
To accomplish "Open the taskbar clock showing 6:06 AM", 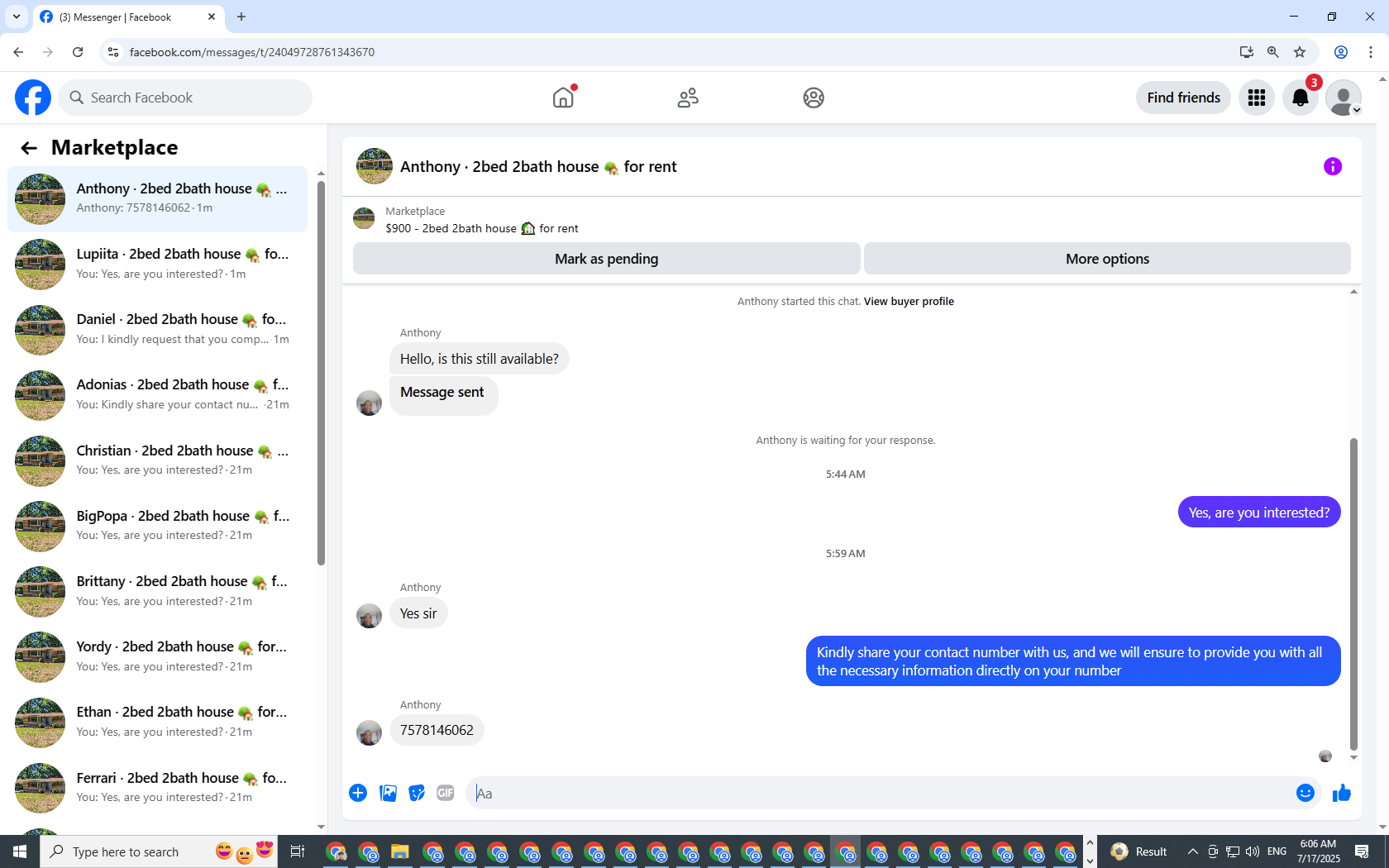I will pyautogui.click(x=1318, y=851).
